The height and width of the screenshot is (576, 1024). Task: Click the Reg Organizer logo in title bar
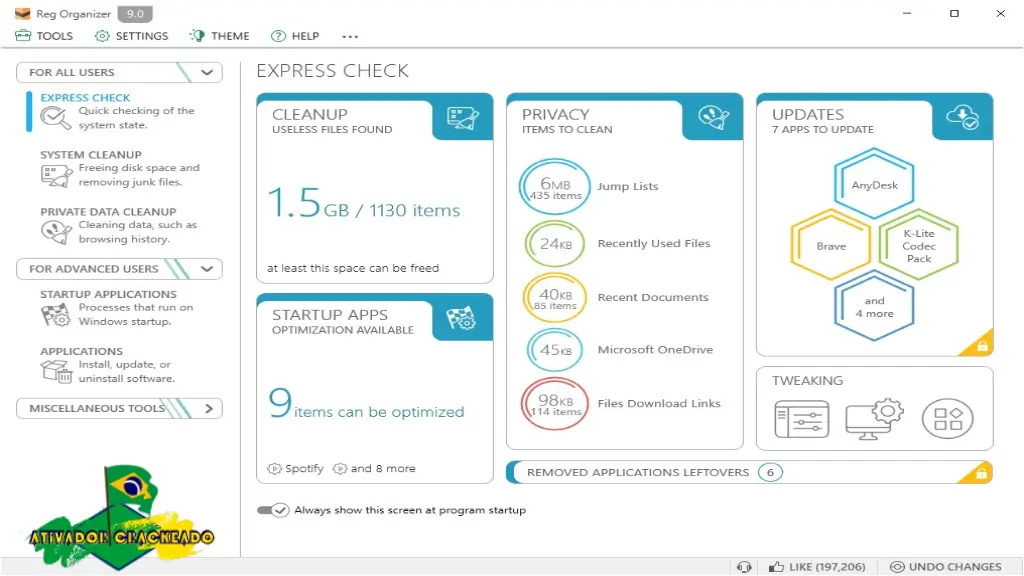(x=22, y=14)
